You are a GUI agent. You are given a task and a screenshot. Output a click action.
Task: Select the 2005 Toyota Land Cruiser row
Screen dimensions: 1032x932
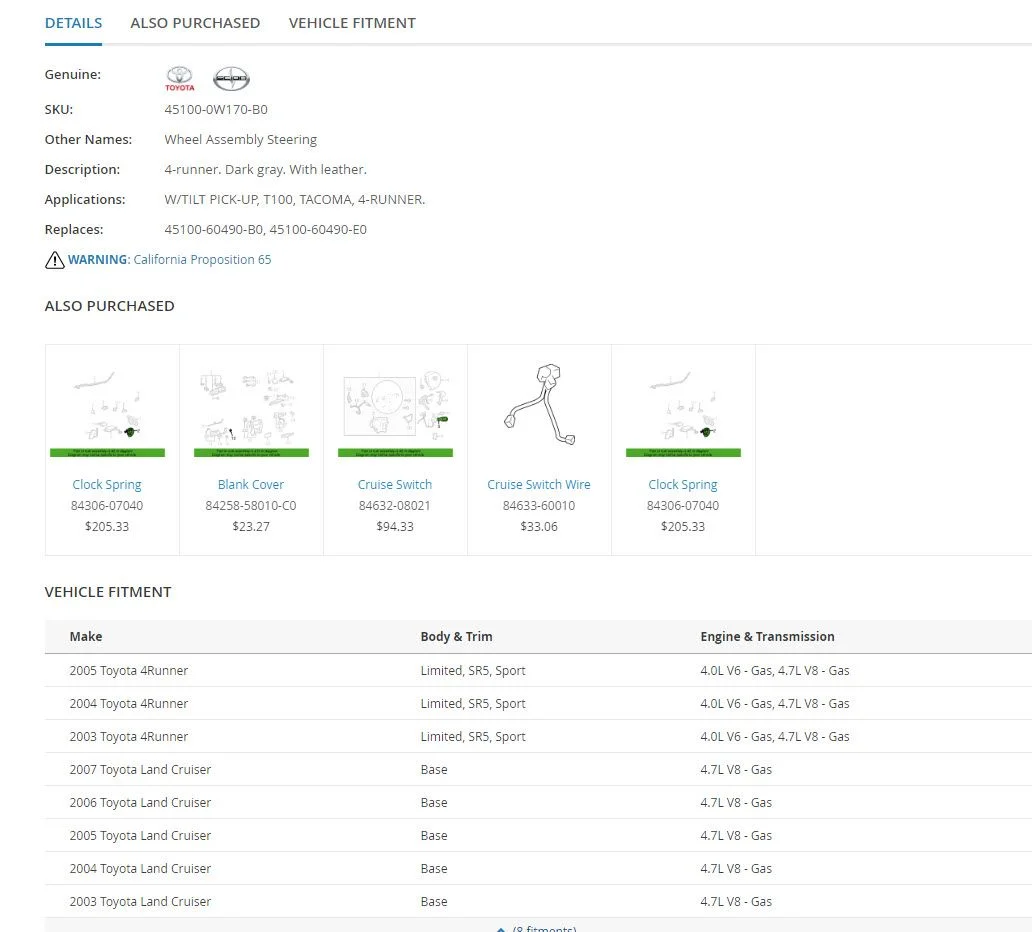point(538,835)
